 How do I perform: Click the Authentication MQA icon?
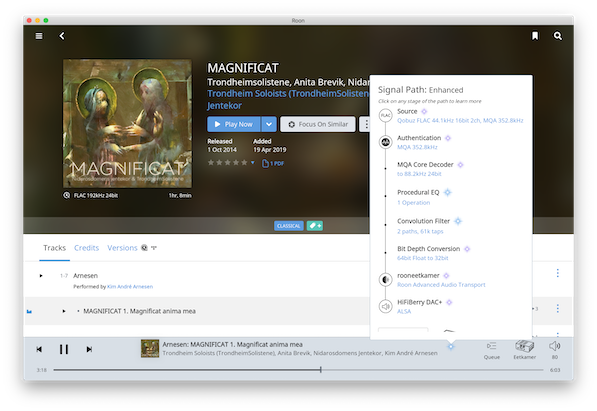pyautogui.click(x=385, y=142)
